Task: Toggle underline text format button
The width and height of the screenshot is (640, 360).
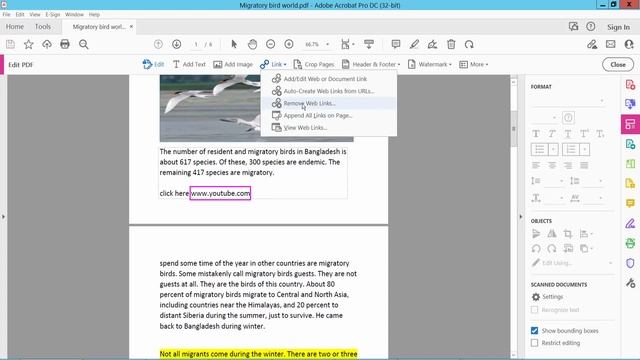Action: [568, 134]
